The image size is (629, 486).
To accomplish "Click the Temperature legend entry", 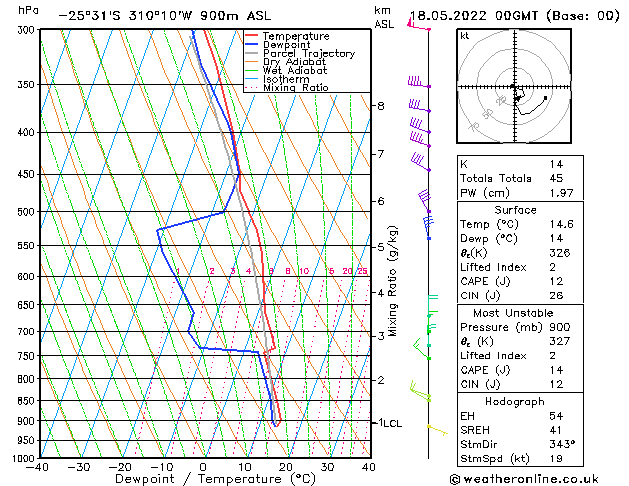I will pos(296,36).
